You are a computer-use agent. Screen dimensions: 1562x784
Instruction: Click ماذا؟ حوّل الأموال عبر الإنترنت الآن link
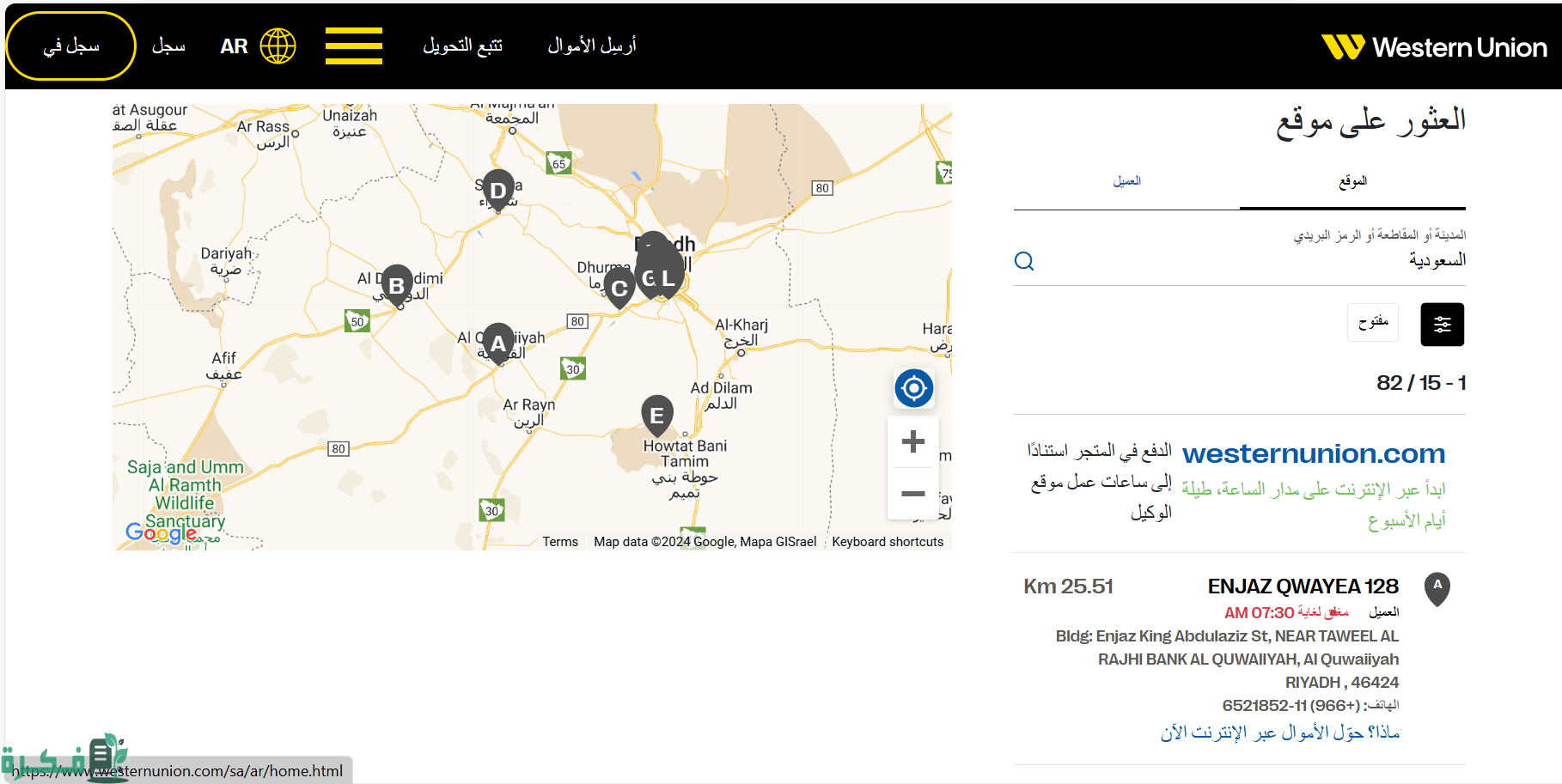click(1280, 732)
